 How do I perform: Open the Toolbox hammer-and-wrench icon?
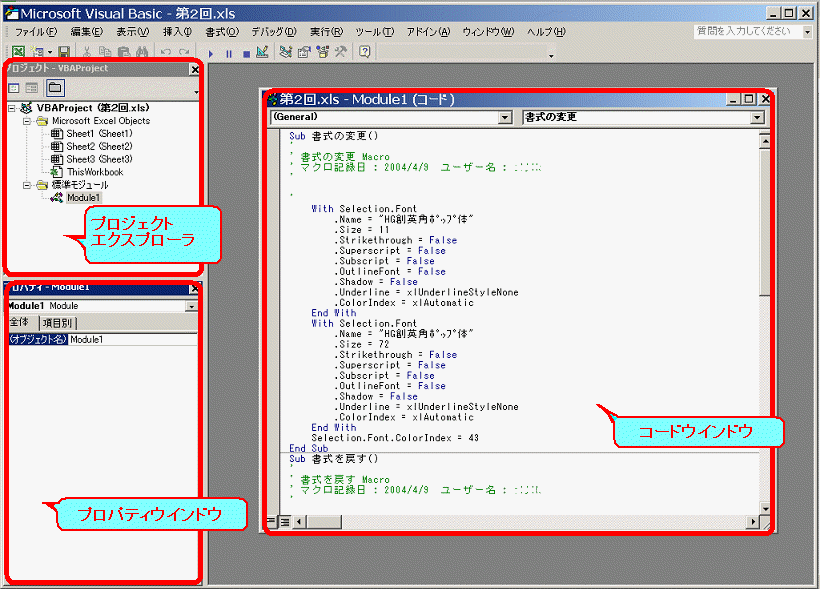[341, 52]
